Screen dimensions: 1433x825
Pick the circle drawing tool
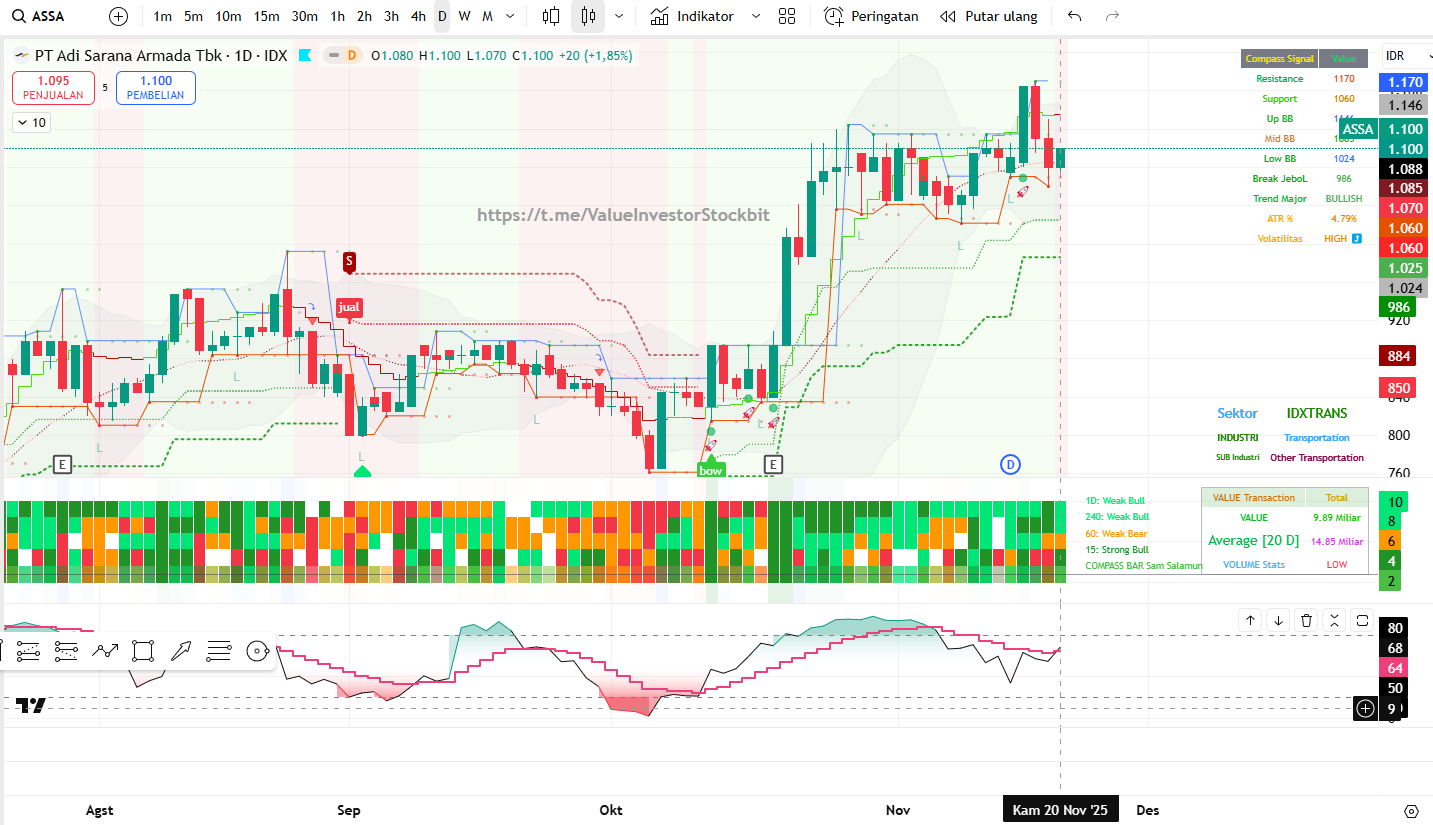point(257,652)
